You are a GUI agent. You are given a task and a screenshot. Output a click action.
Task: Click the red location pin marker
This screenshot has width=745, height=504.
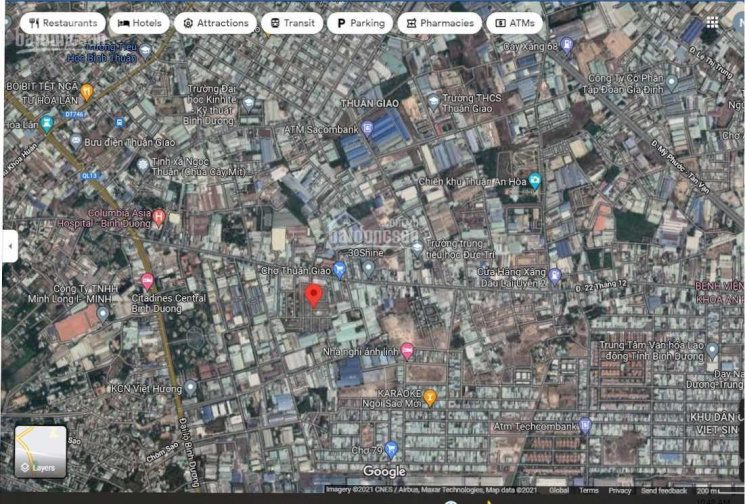(x=313, y=294)
